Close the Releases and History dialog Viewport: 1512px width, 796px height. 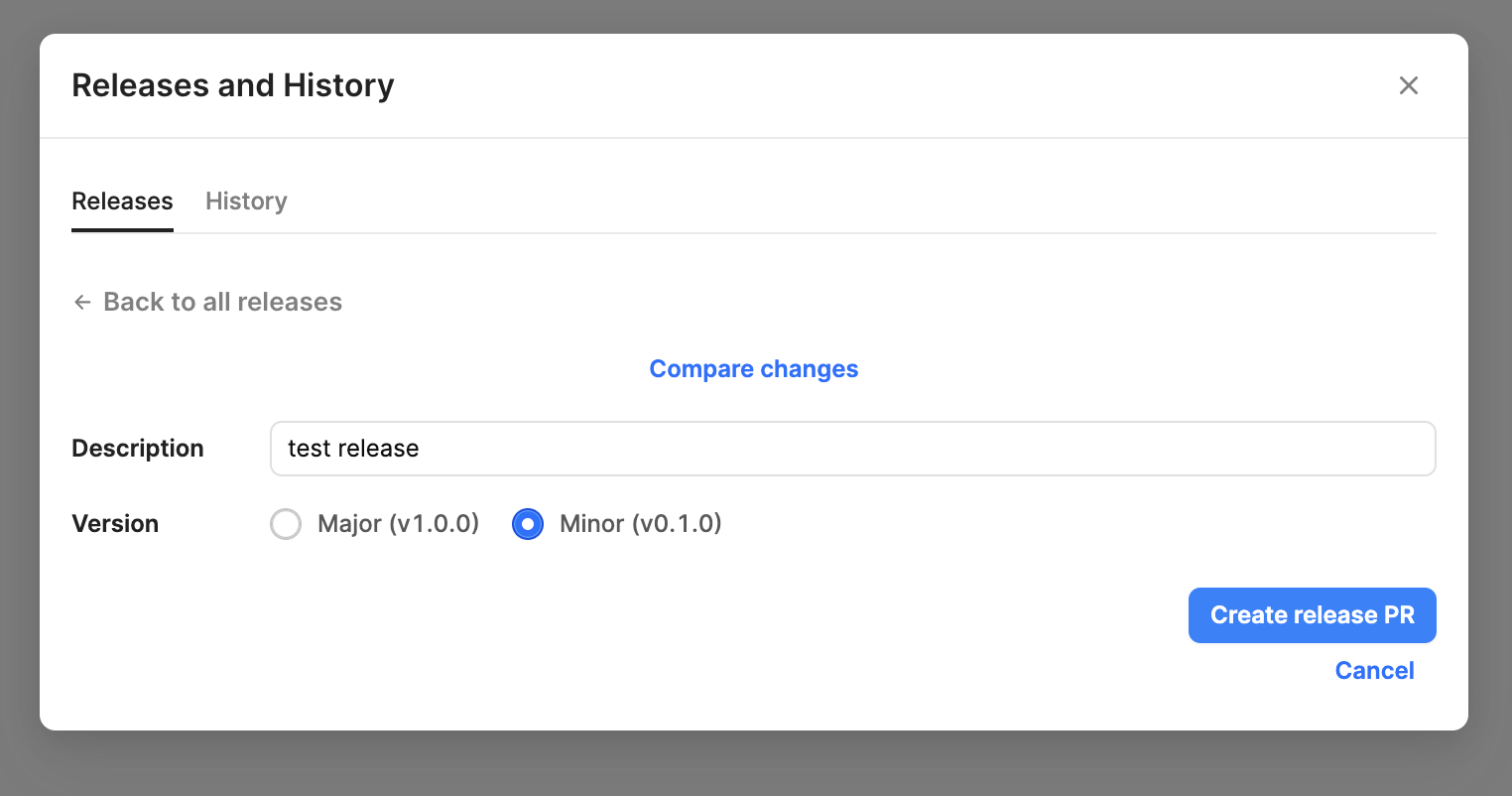(x=1408, y=85)
